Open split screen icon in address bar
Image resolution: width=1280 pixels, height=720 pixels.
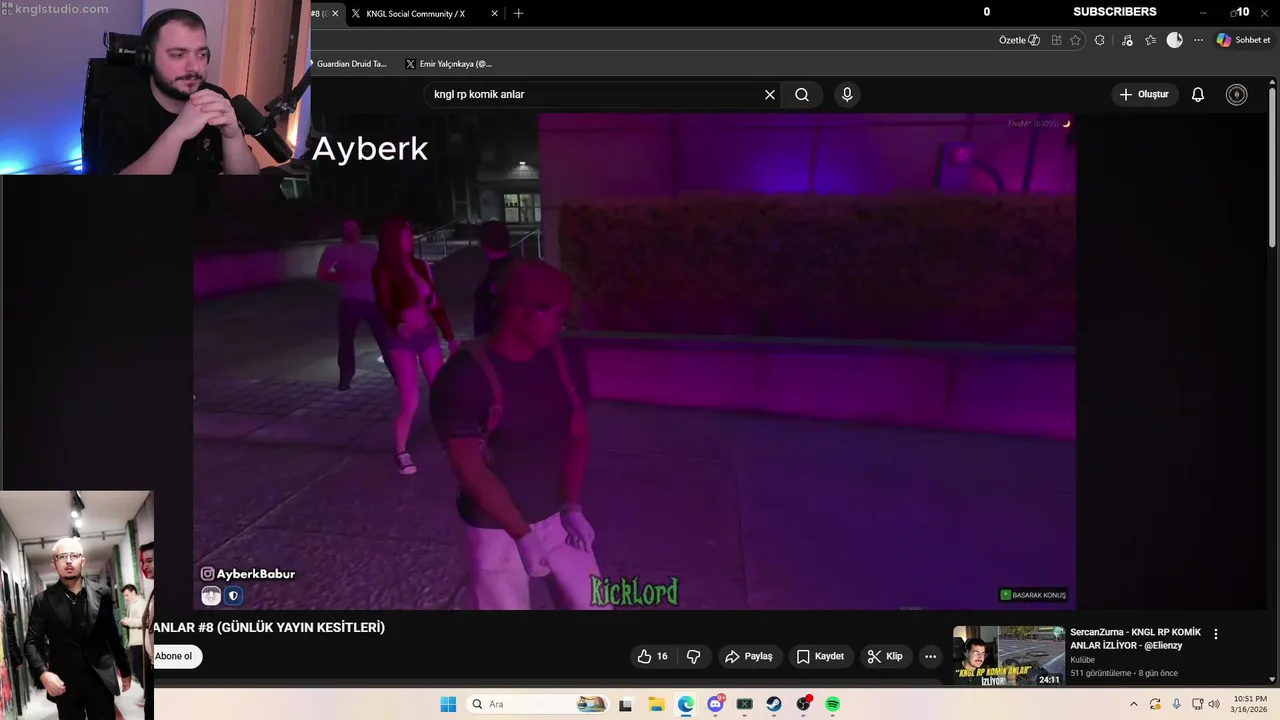coord(1056,40)
